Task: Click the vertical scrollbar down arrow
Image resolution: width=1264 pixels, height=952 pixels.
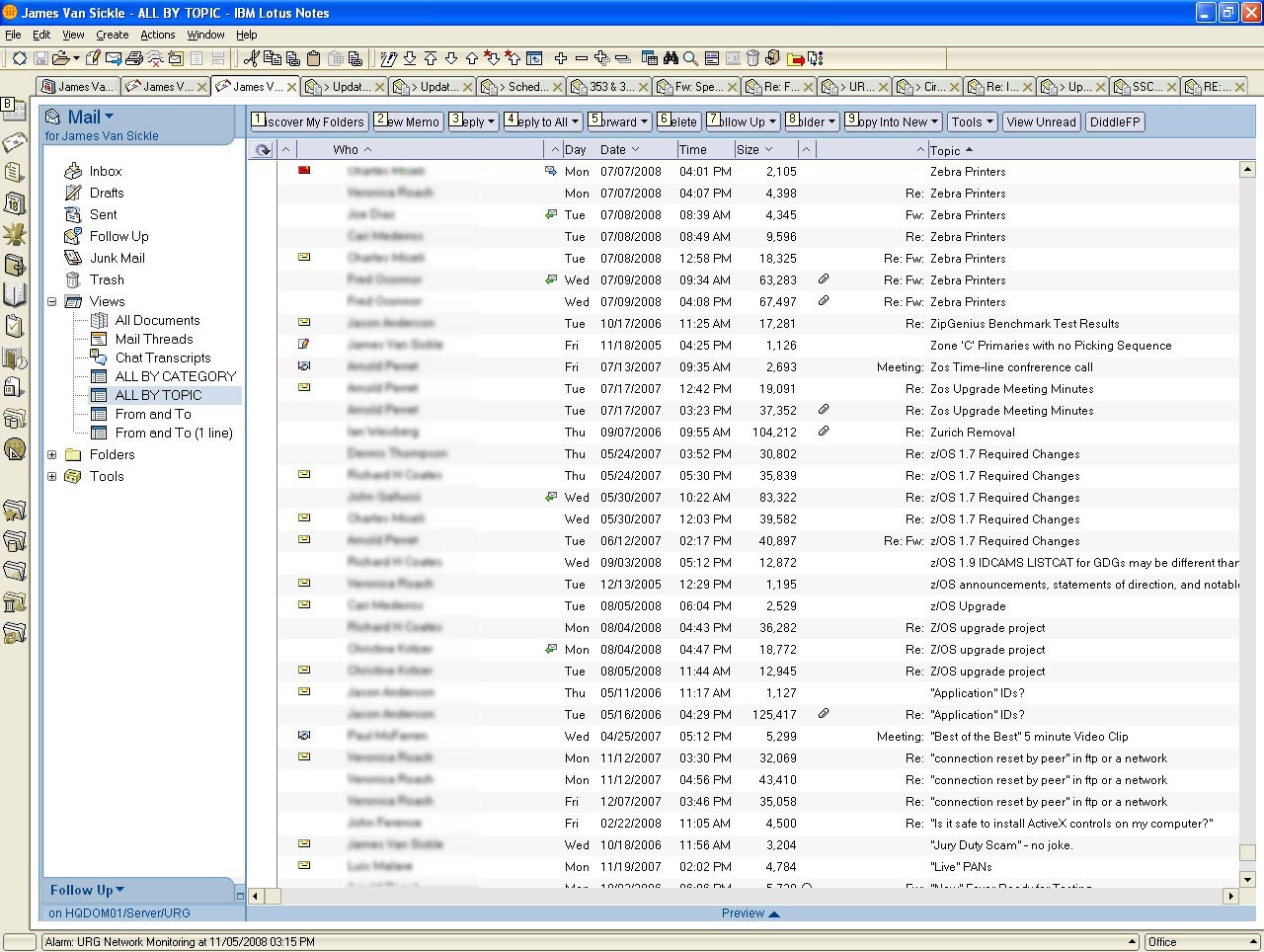Action: [1247, 879]
